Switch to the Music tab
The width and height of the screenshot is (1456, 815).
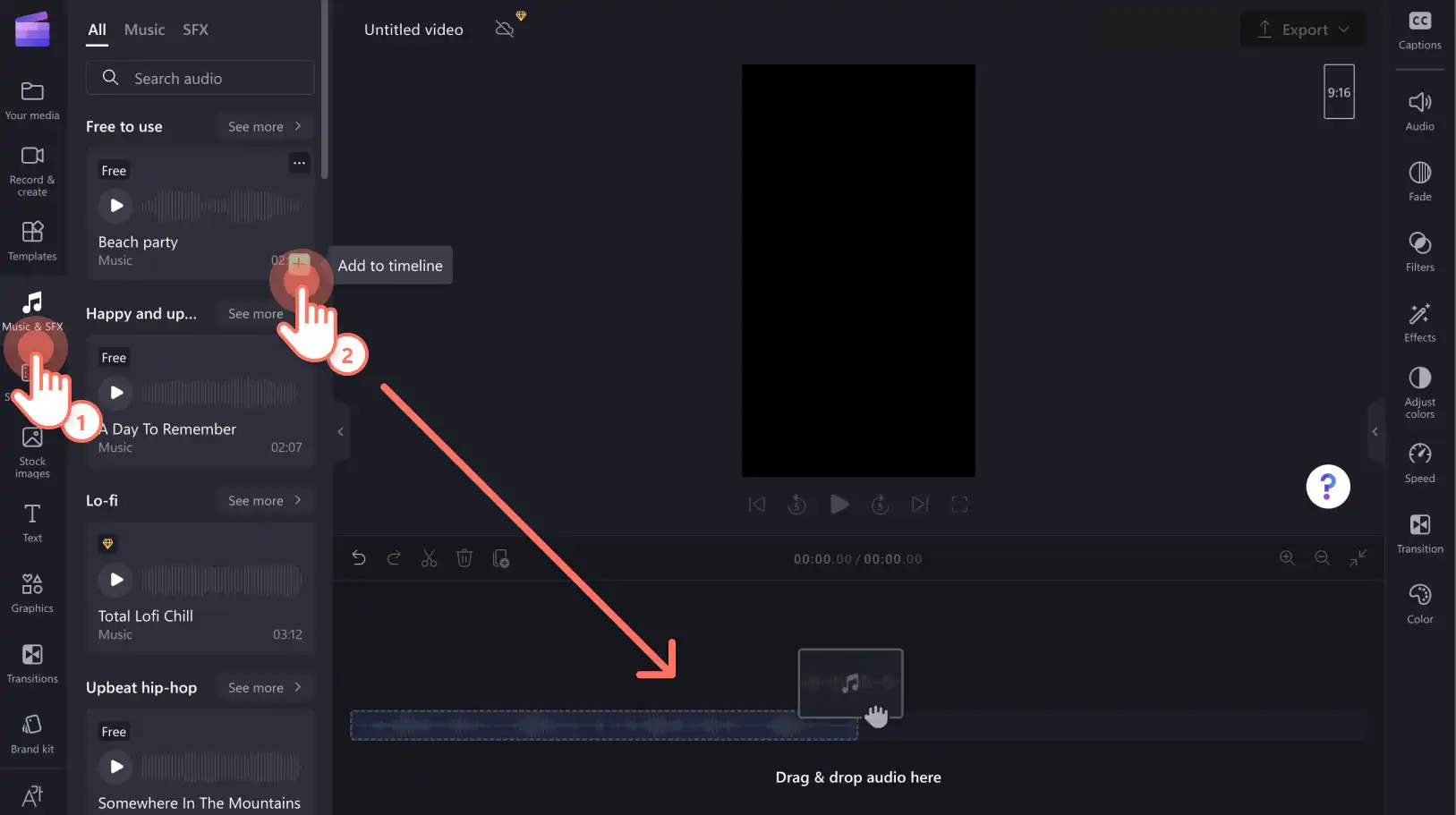pyautogui.click(x=144, y=30)
